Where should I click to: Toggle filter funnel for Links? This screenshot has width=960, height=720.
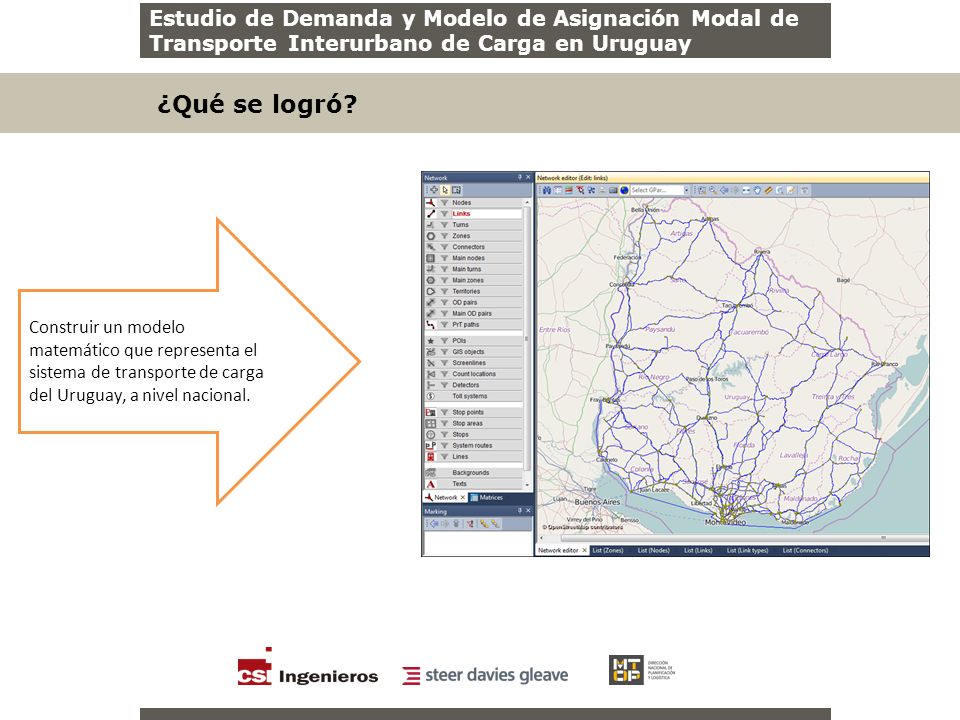tap(444, 214)
